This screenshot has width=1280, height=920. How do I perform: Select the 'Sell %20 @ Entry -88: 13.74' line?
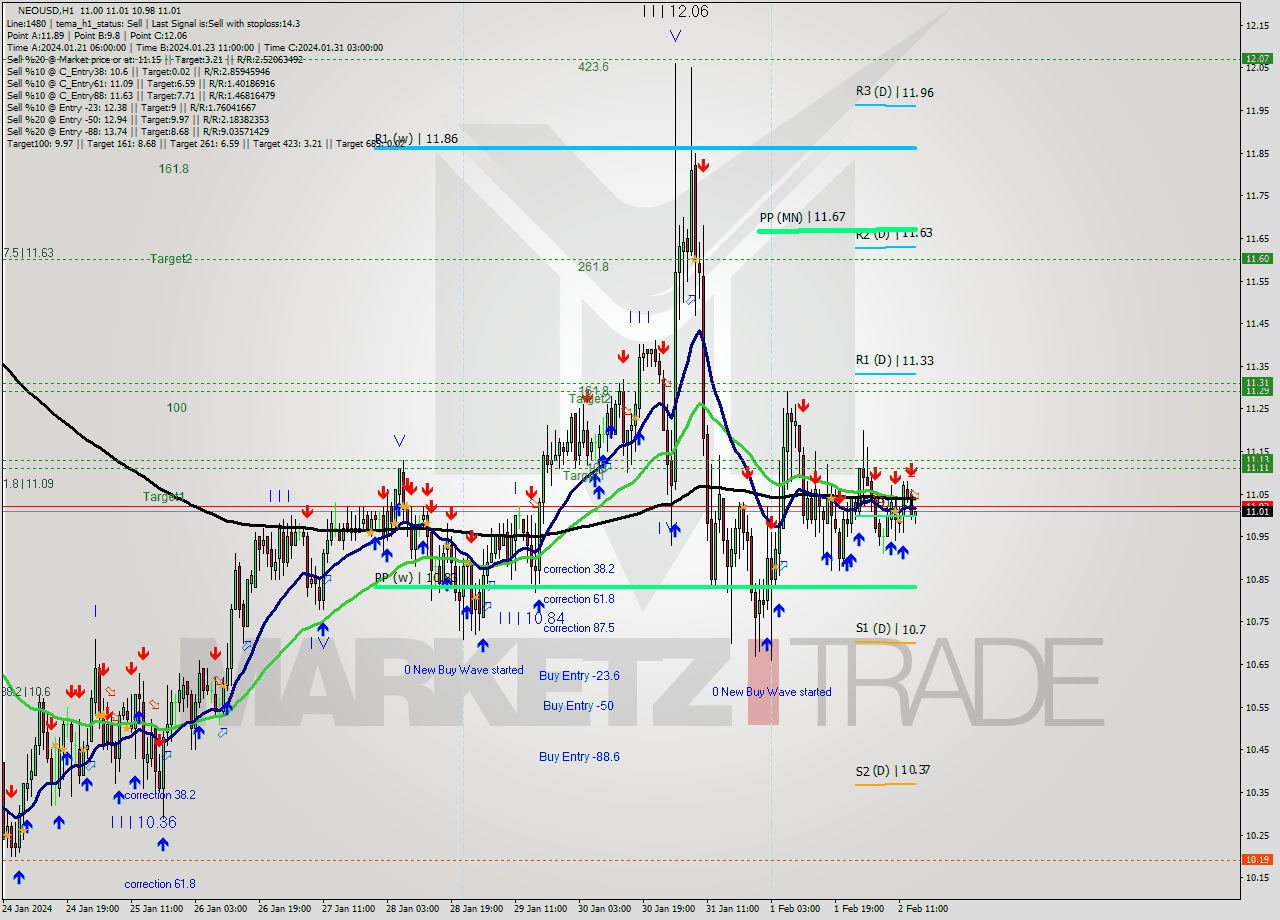(x=137, y=131)
